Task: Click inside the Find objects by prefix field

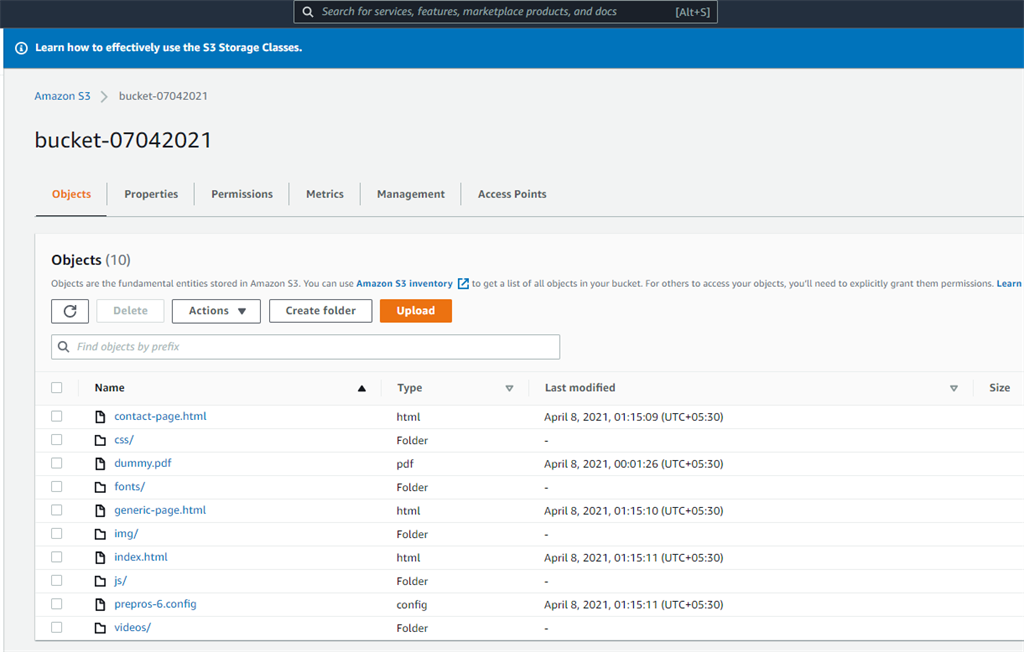Action: coord(300,346)
